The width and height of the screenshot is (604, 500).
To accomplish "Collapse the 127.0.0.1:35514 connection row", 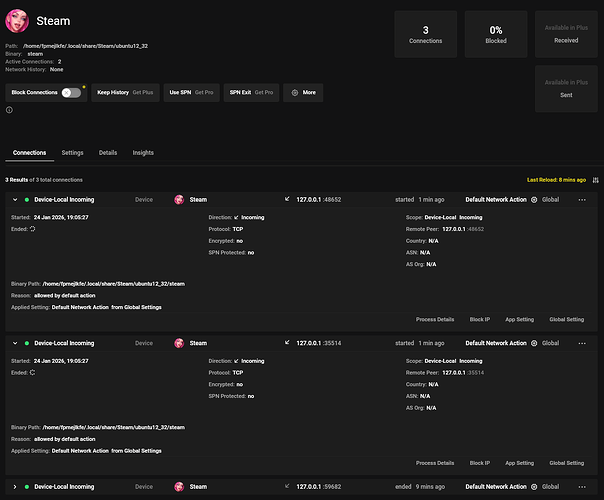I will pos(14,343).
